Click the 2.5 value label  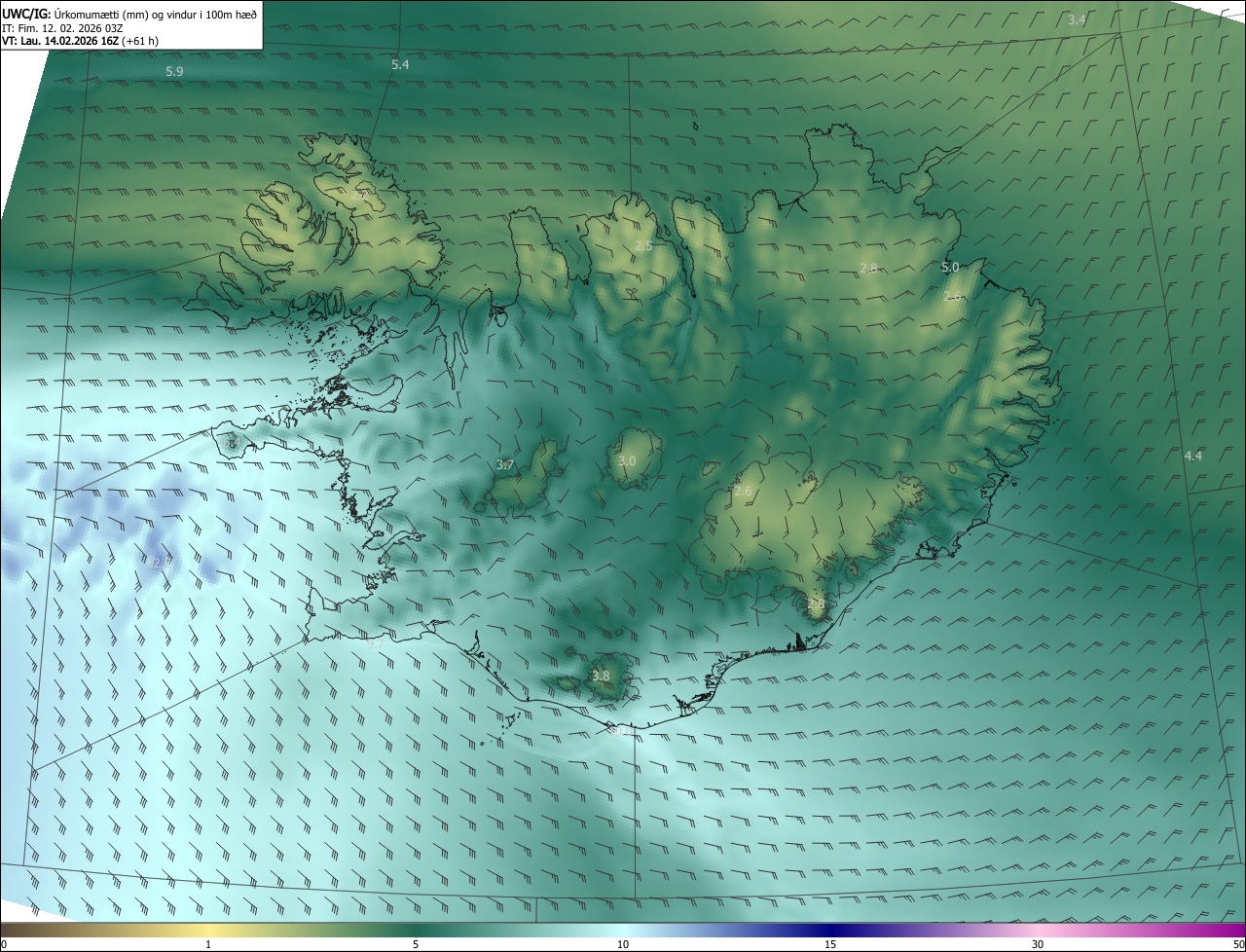(x=643, y=246)
